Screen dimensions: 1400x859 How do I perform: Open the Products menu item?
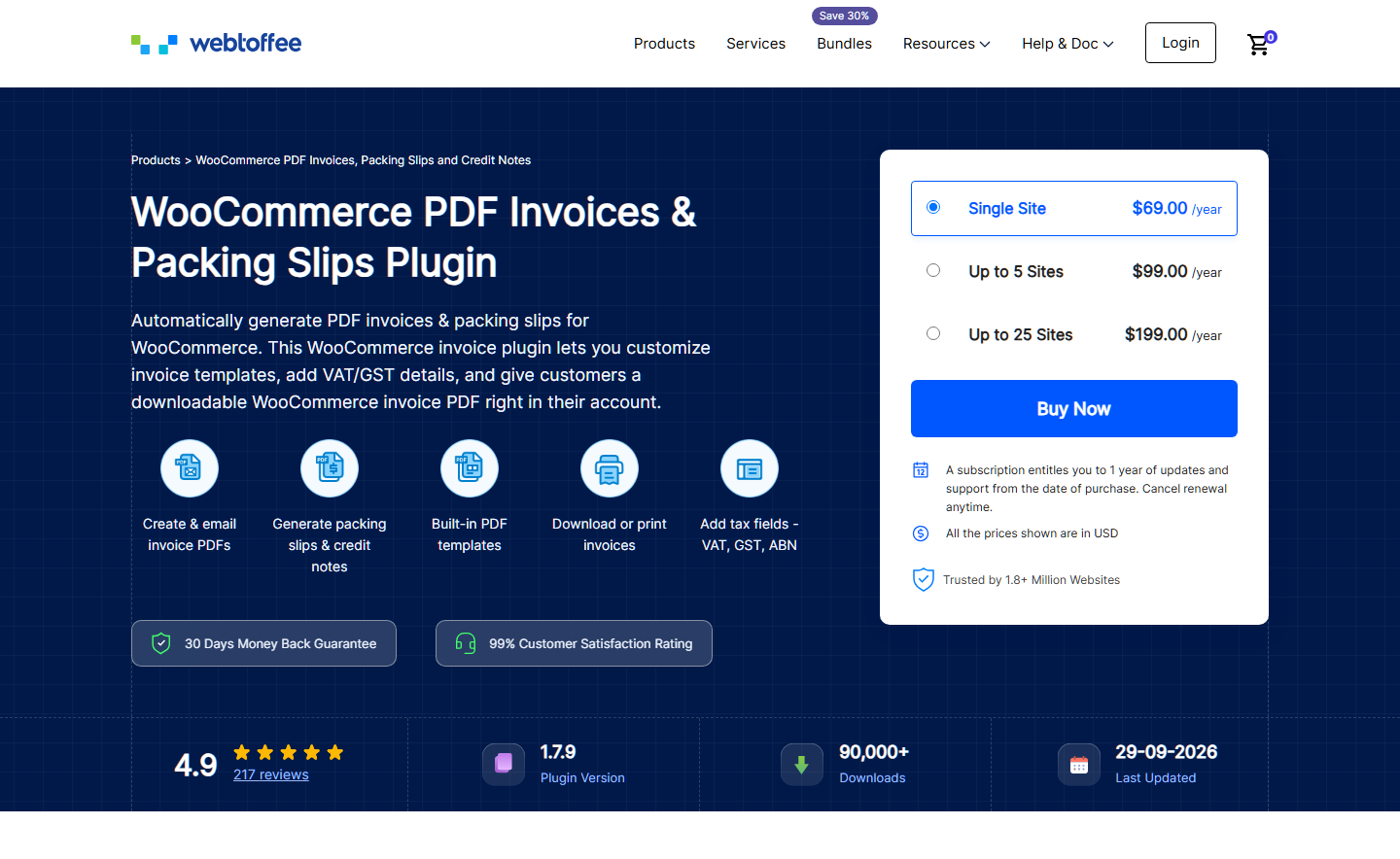[x=664, y=44]
